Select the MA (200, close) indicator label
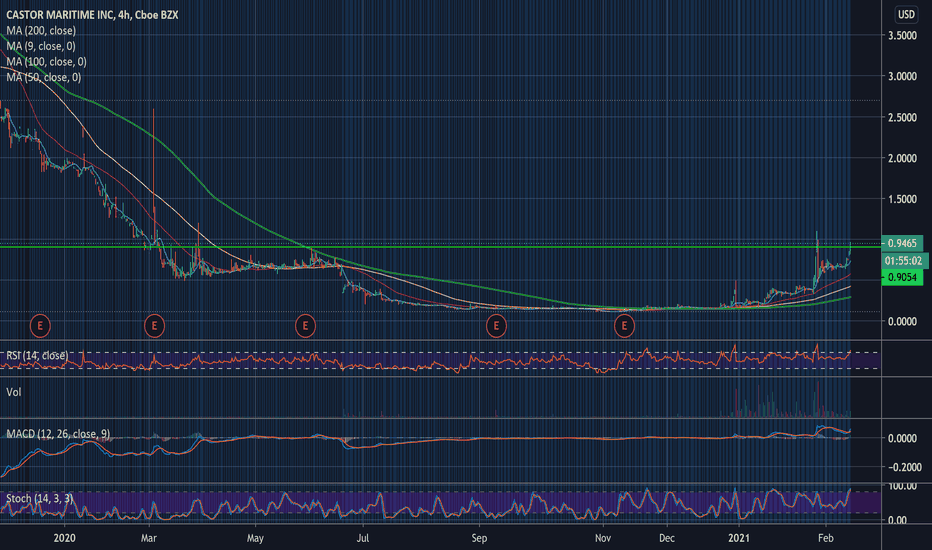Image resolution: width=932 pixels, height=550 pixels. coord(41,31)
